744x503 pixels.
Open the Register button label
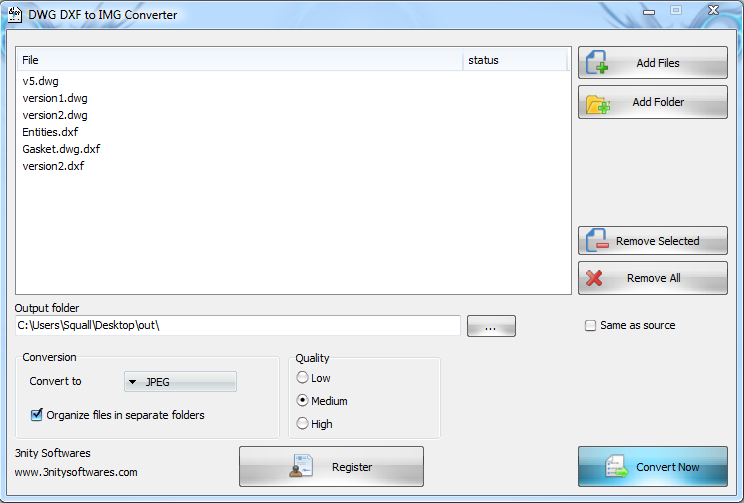point(352,467)
